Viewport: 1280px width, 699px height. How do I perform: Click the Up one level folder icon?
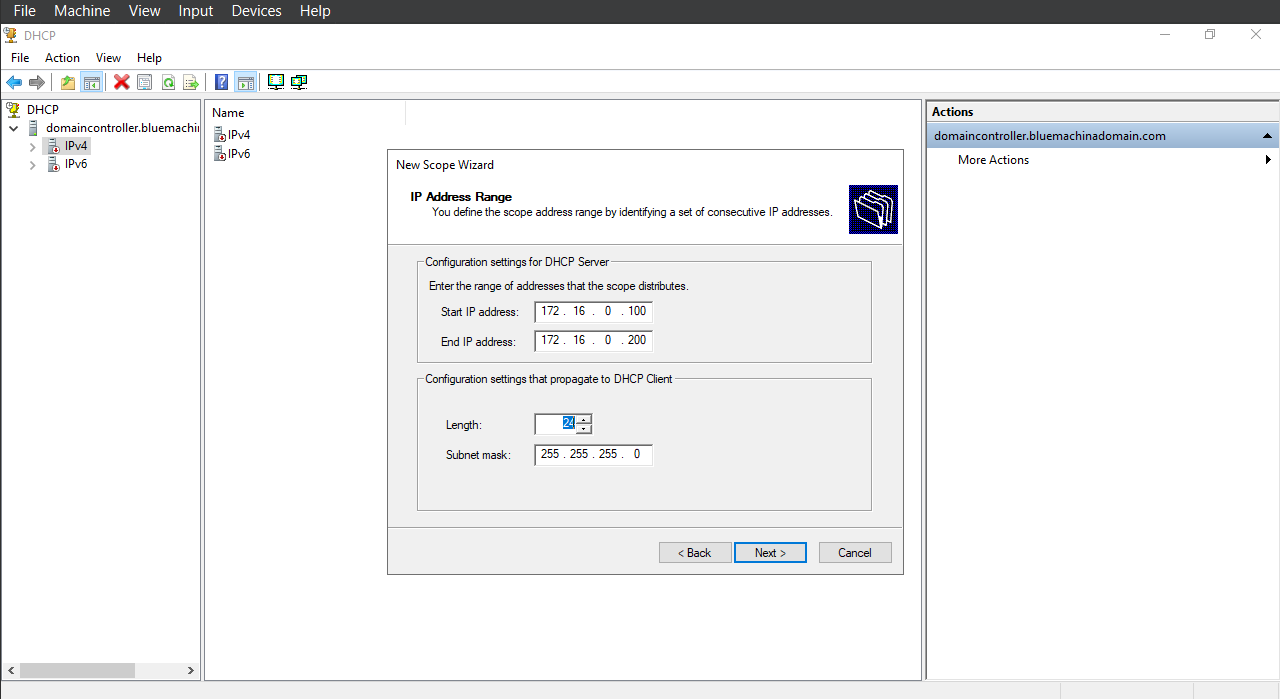point(68,82)
